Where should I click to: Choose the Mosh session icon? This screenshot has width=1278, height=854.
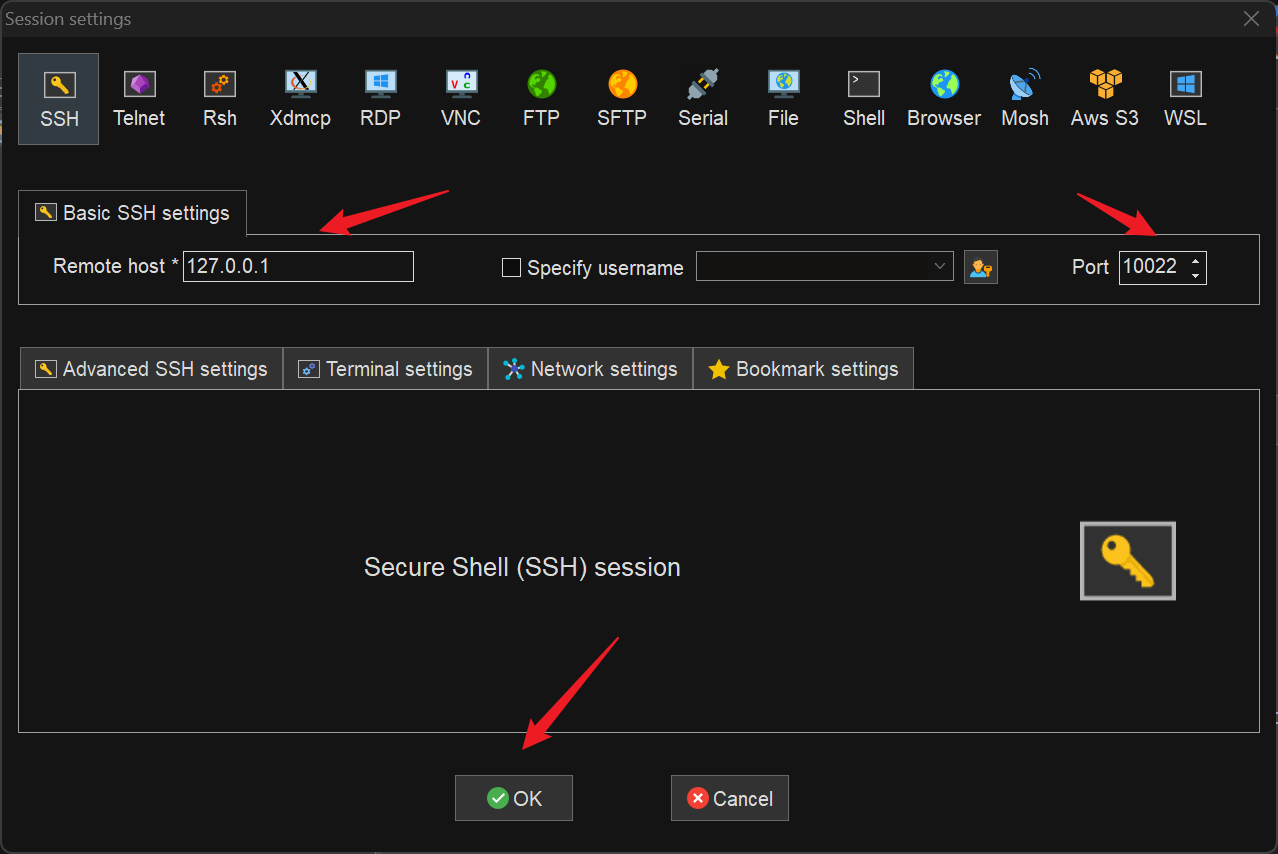pyautogui.click(x=1025, y=99)
